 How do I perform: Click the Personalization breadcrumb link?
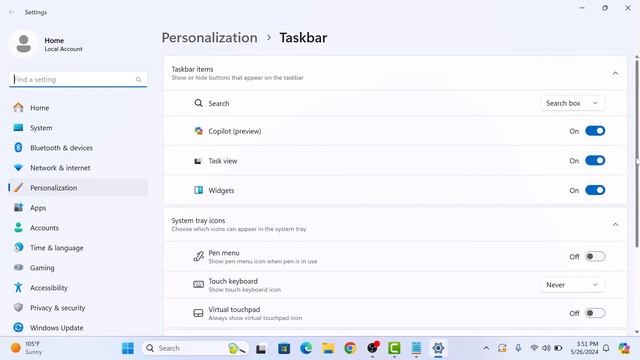[x=209, y=38]
